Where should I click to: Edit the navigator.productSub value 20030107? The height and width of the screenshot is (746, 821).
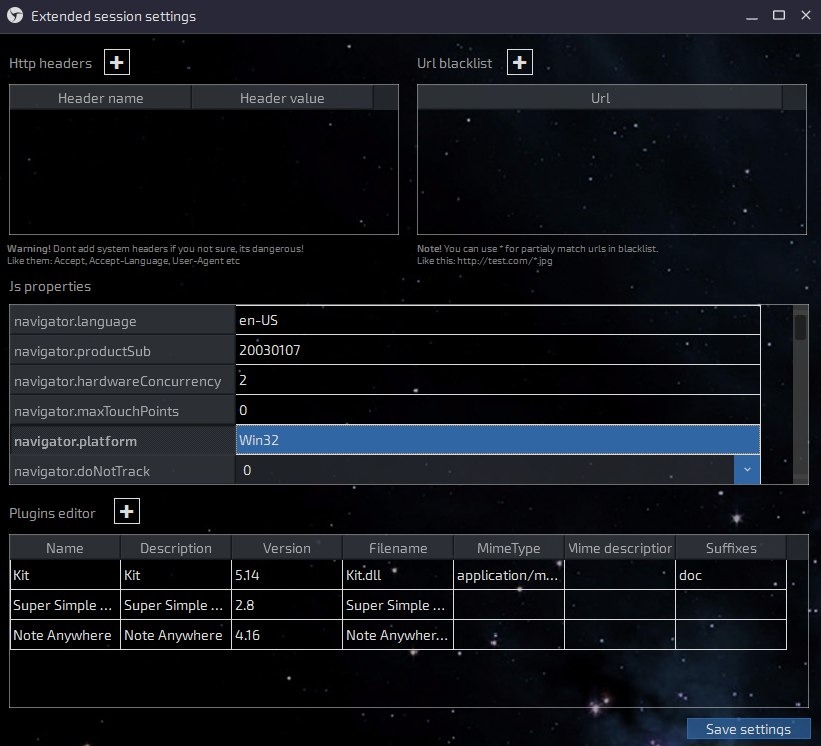coord(497,350)
